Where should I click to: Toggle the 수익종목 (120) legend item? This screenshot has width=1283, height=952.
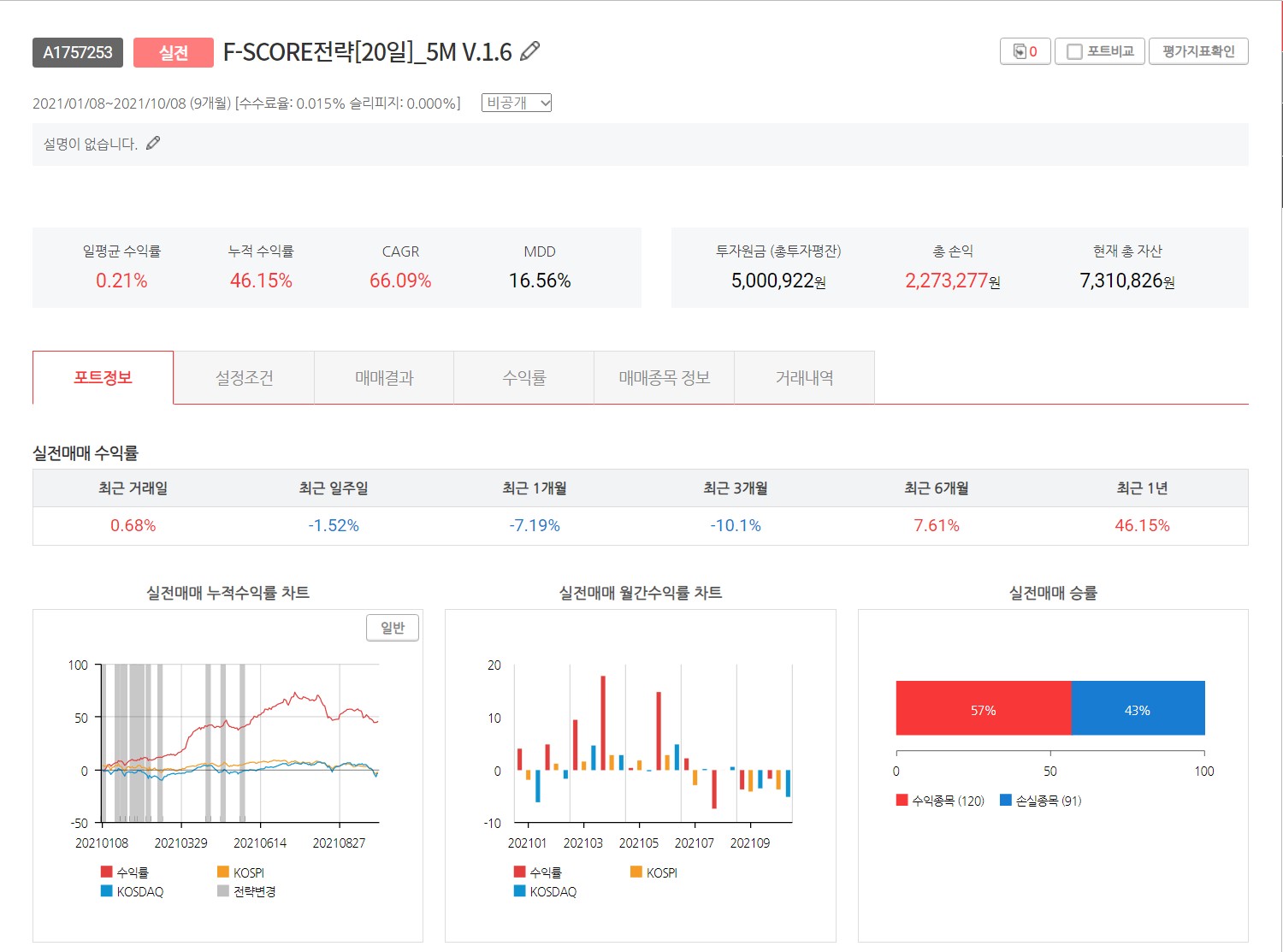pos(940,801)
